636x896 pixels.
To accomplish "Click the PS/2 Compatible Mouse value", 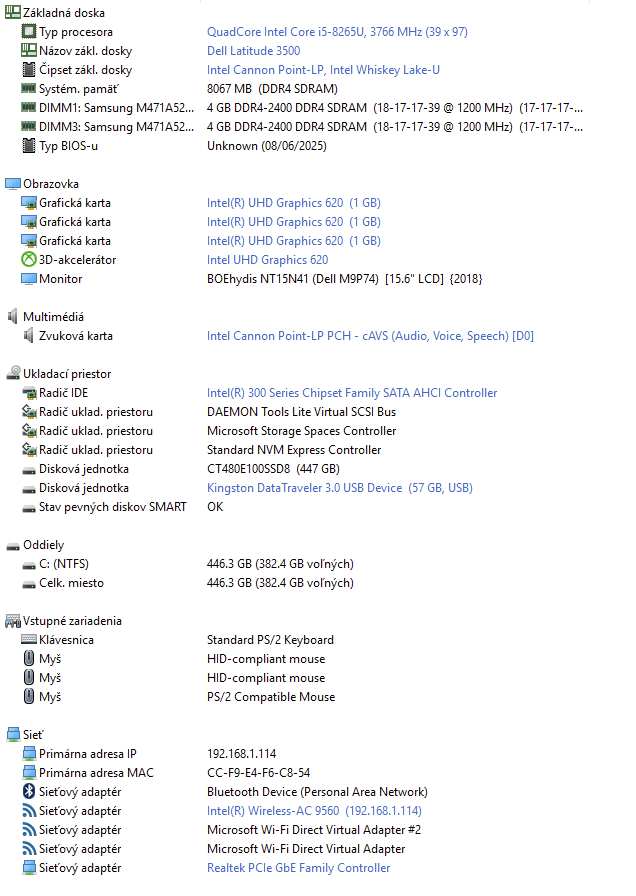I will pyautogui.click(x=271, y=697).
